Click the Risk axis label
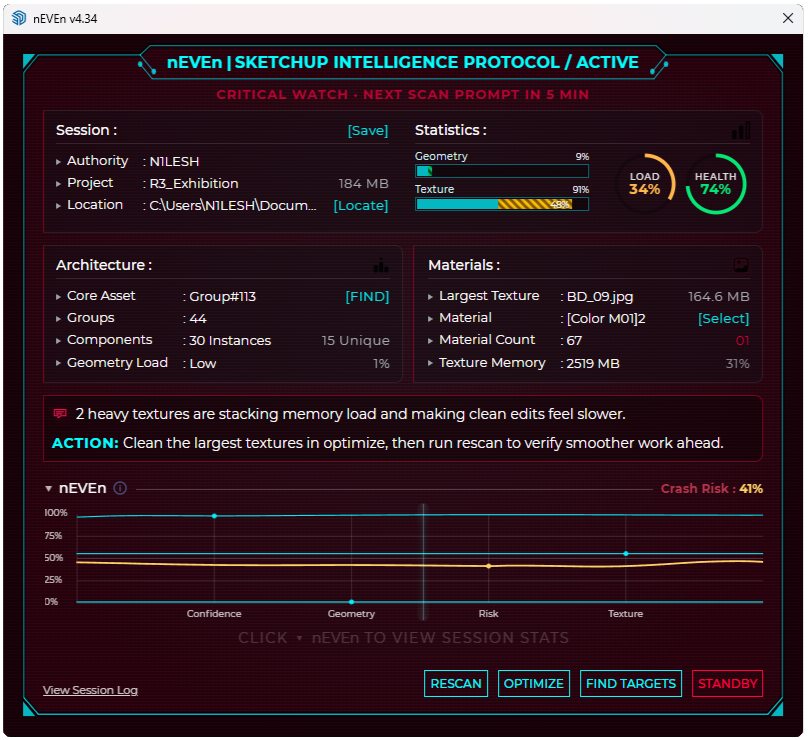Image resolution: width=808 pixels, height=740 pixels. 489,614
